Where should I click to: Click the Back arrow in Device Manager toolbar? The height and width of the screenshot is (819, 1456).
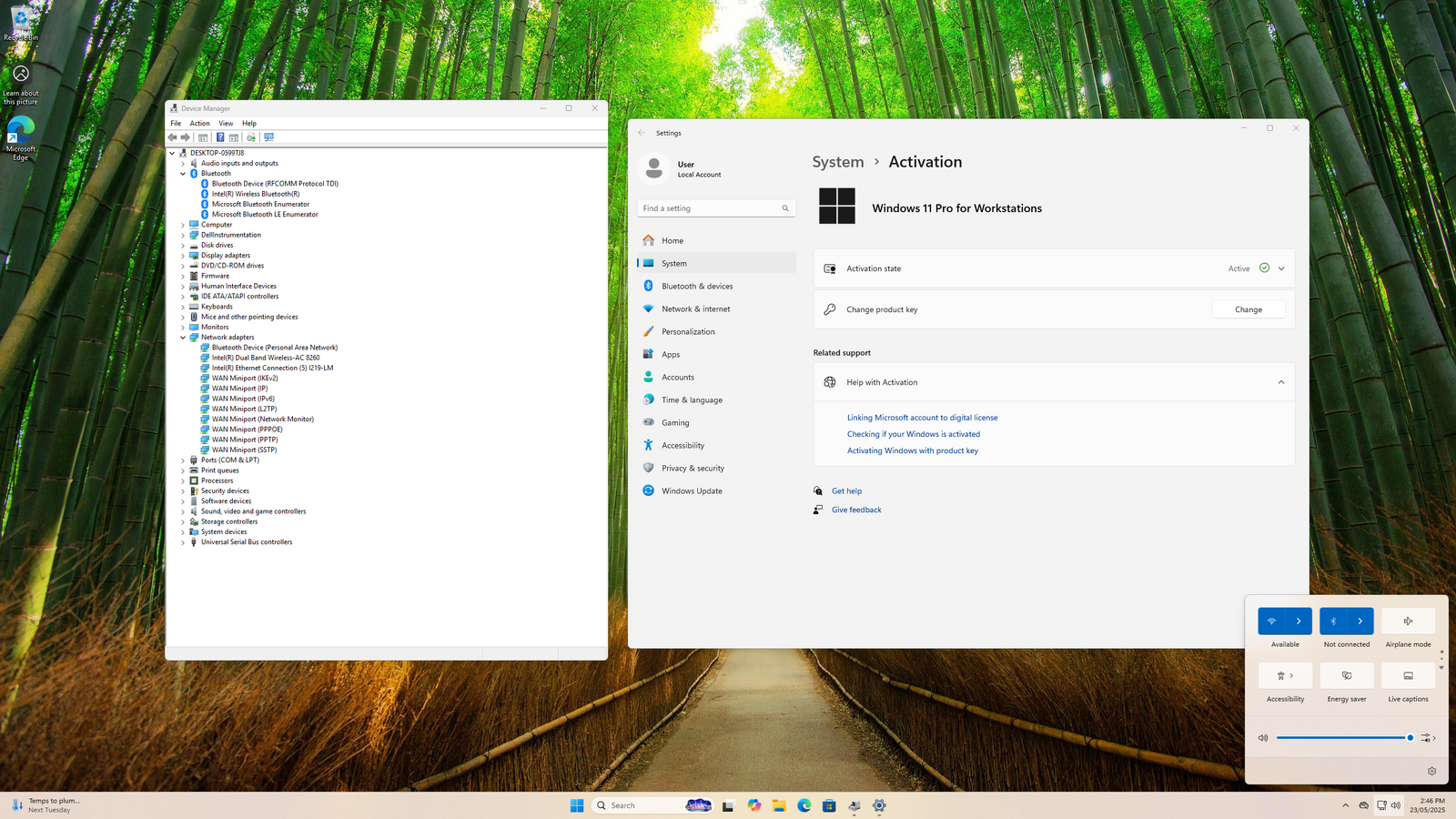pyautogui.click(x=172, y=137)
